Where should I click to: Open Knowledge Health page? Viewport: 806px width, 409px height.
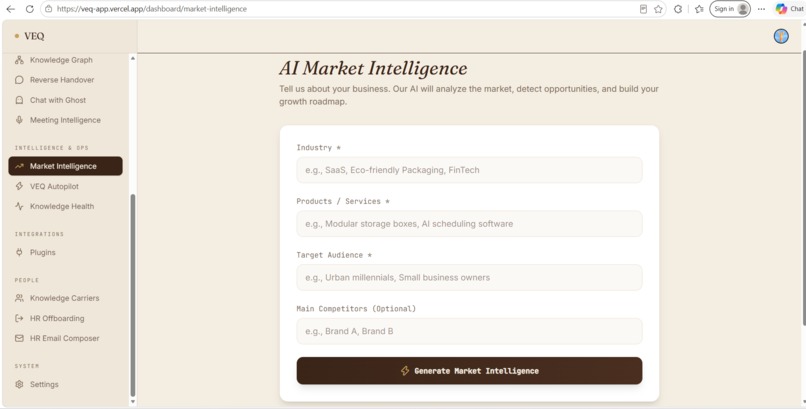click(62, 207)
